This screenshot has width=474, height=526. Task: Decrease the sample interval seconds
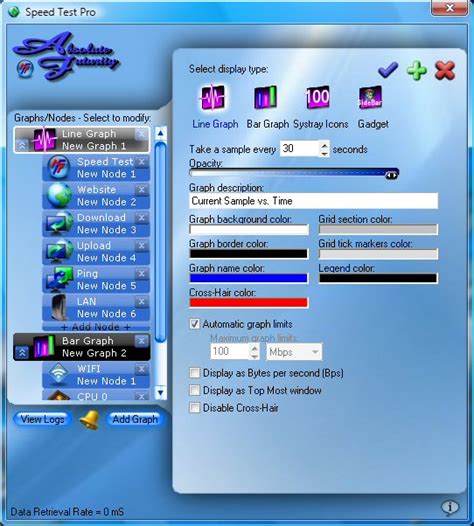pyautogui.click(x=324, y=153)
